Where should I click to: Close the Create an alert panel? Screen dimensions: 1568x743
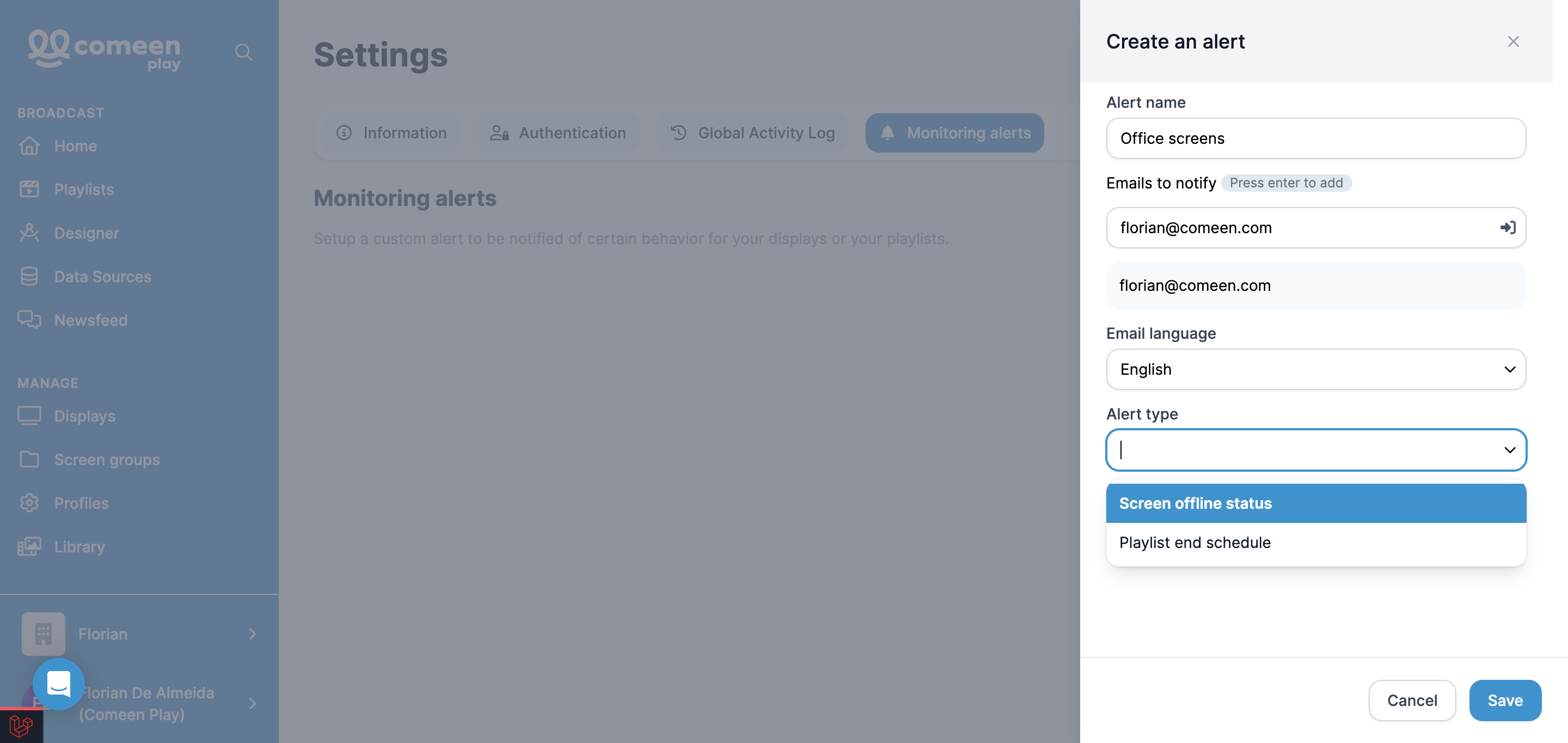[x=1513, y=41]
